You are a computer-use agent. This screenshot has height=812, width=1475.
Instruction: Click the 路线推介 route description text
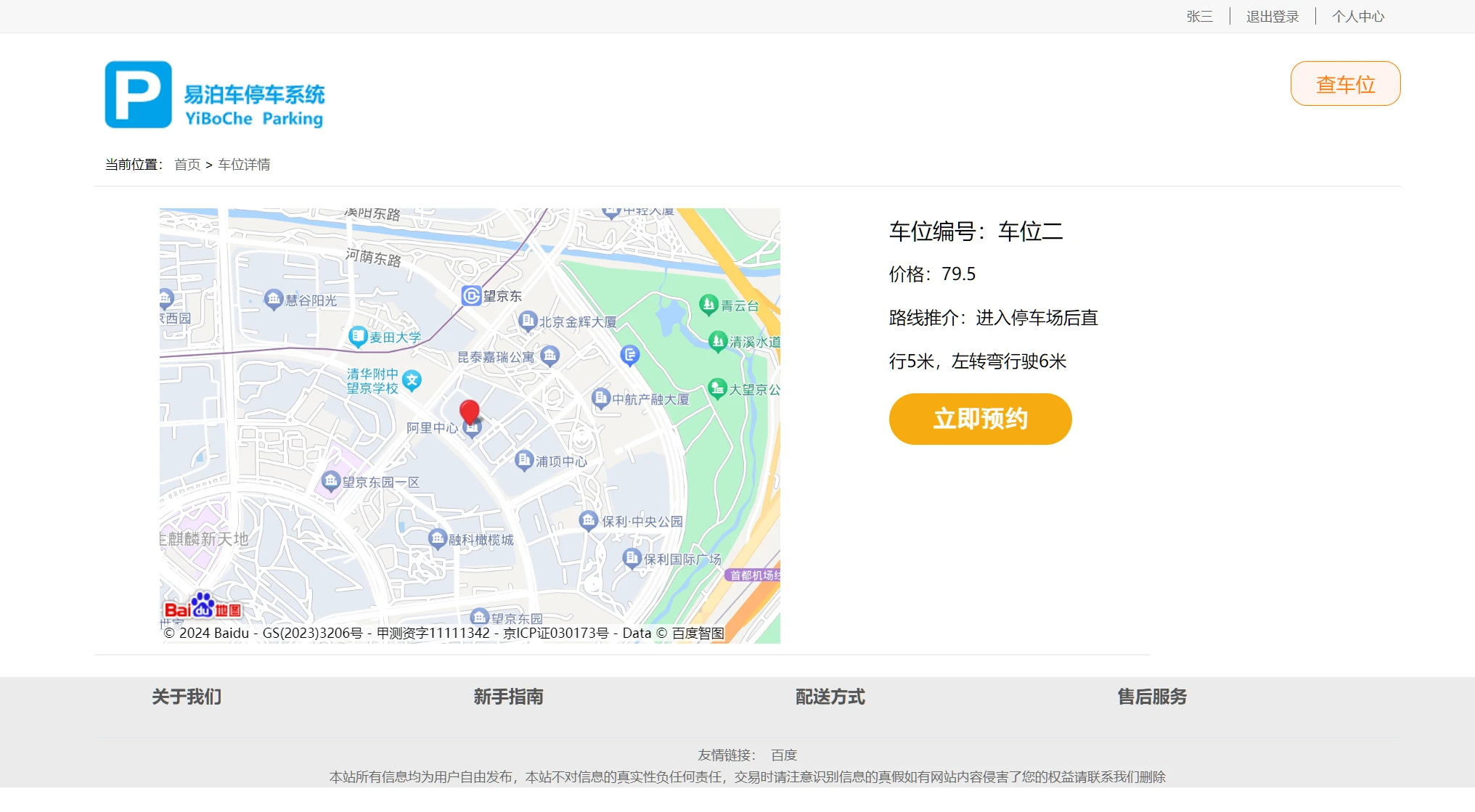(994, 339)
